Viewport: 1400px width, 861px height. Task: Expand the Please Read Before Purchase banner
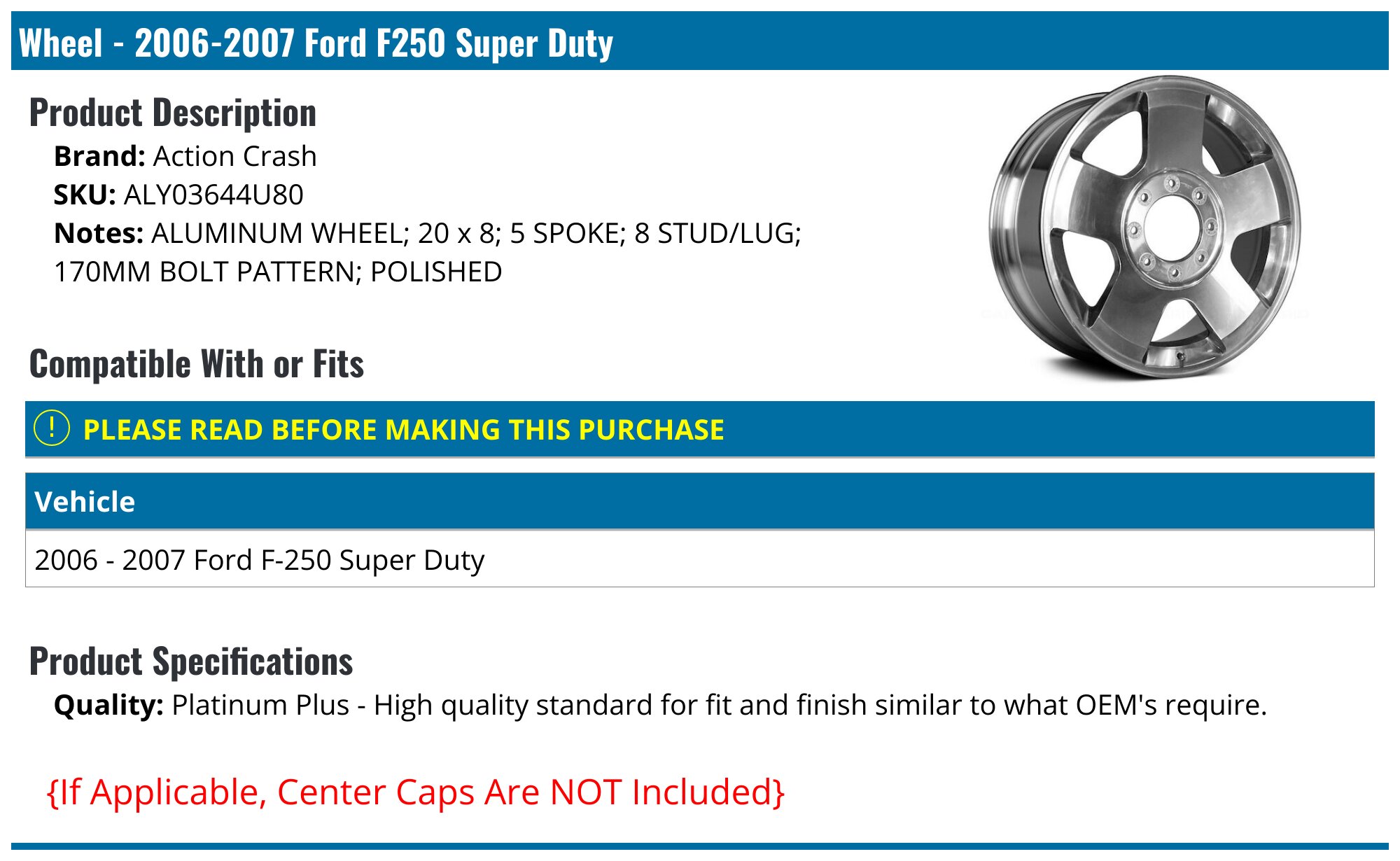[x=403, y=430]
